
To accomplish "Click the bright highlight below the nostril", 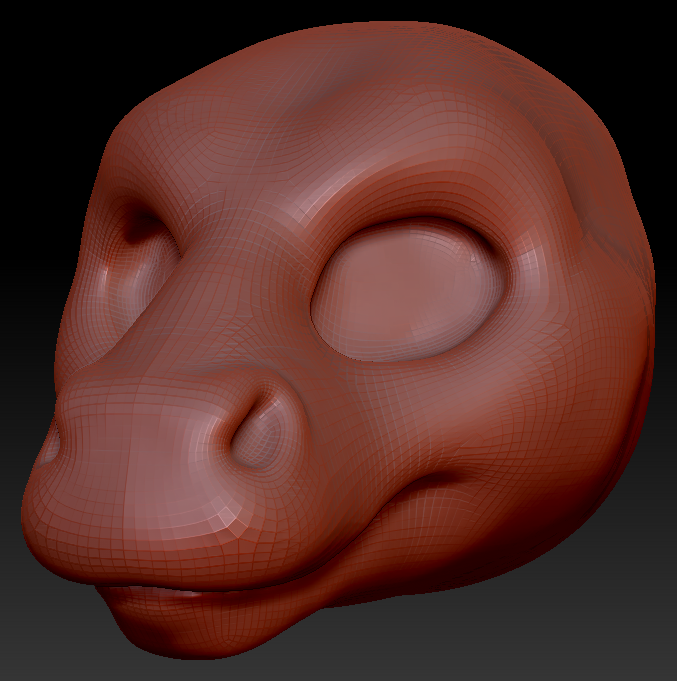I will (x=228, y=519).
